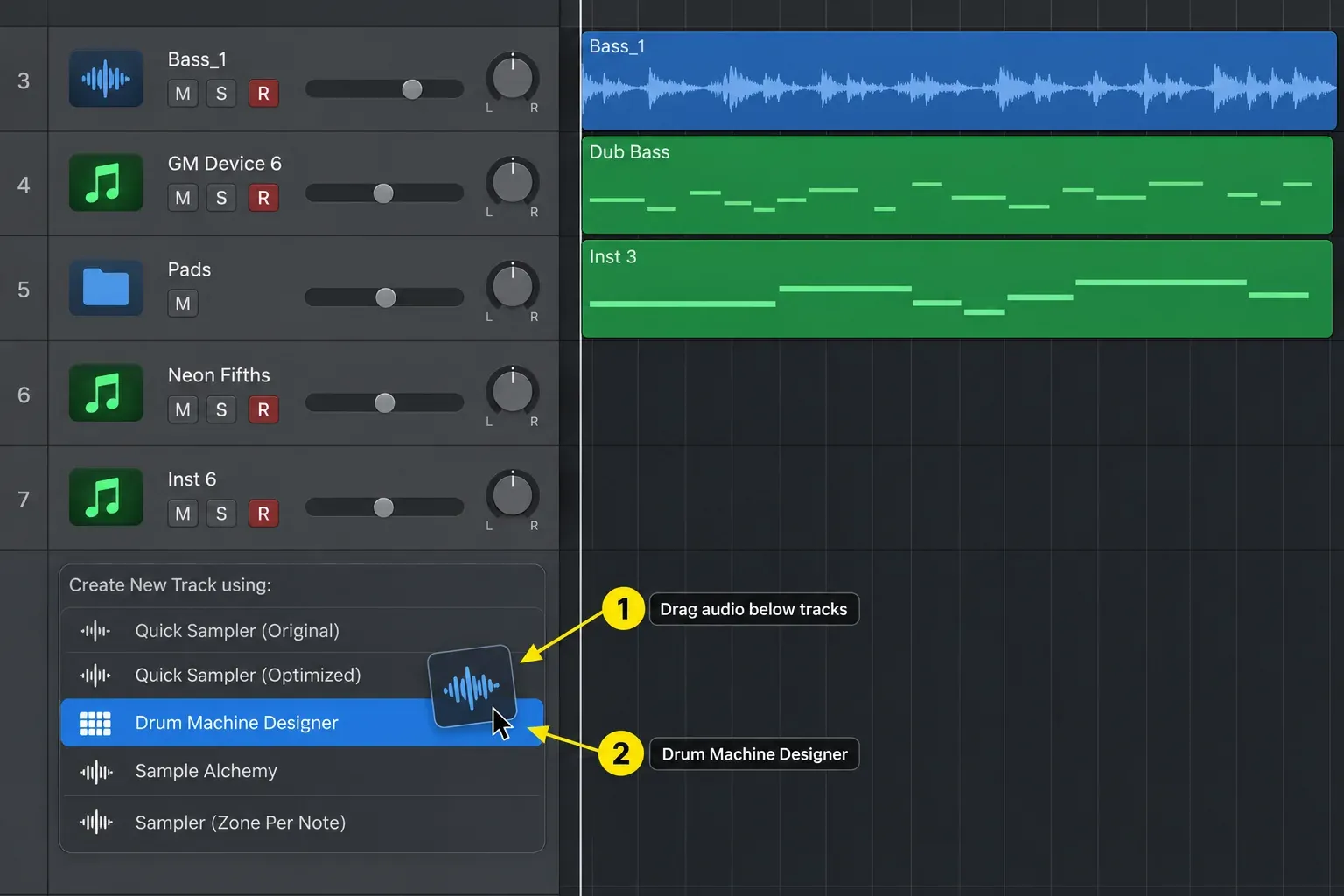Mute the Inst 6 track
1344x896 pixels.
[x=183, y=514]
